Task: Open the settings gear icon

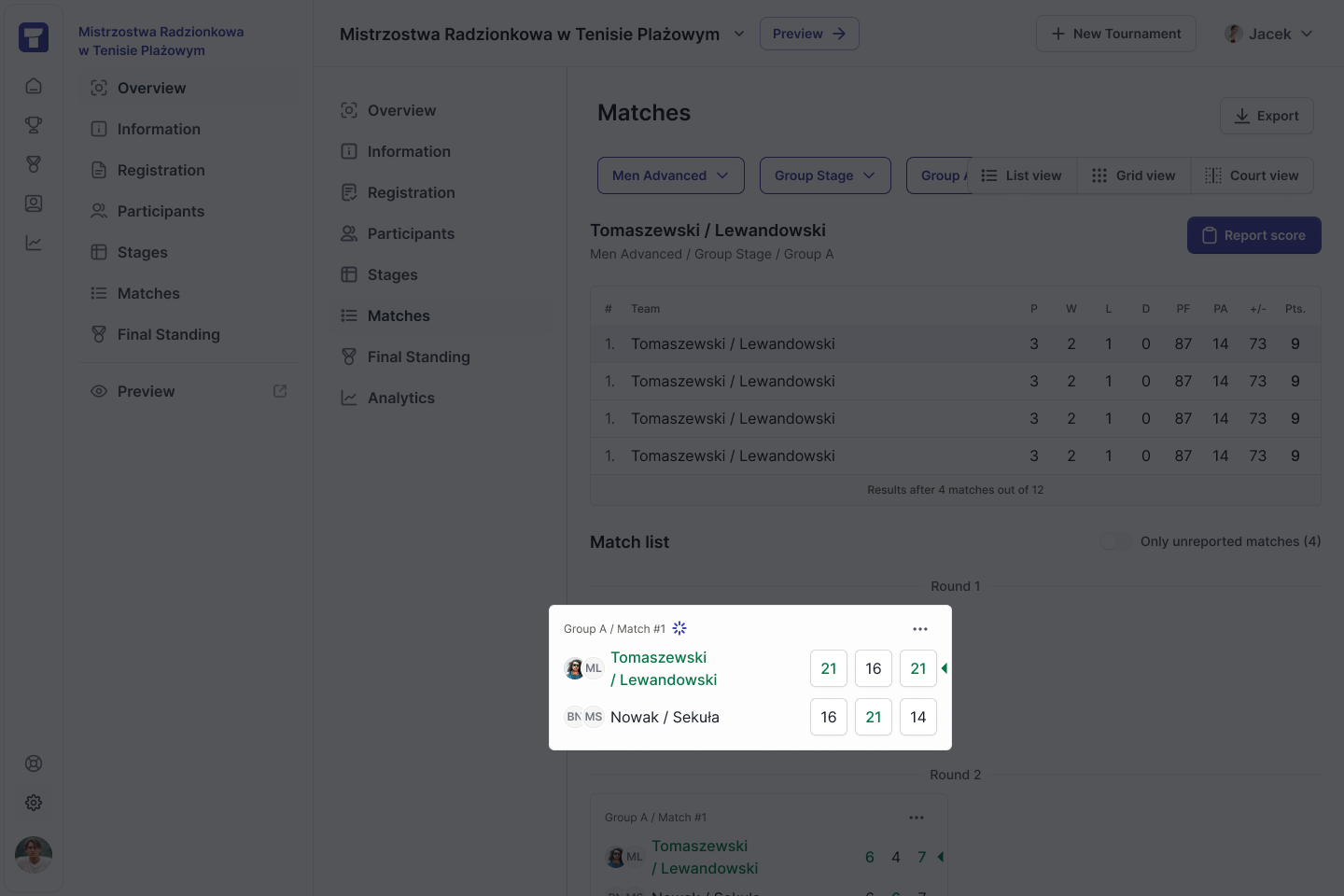Action: click(34, 803)
